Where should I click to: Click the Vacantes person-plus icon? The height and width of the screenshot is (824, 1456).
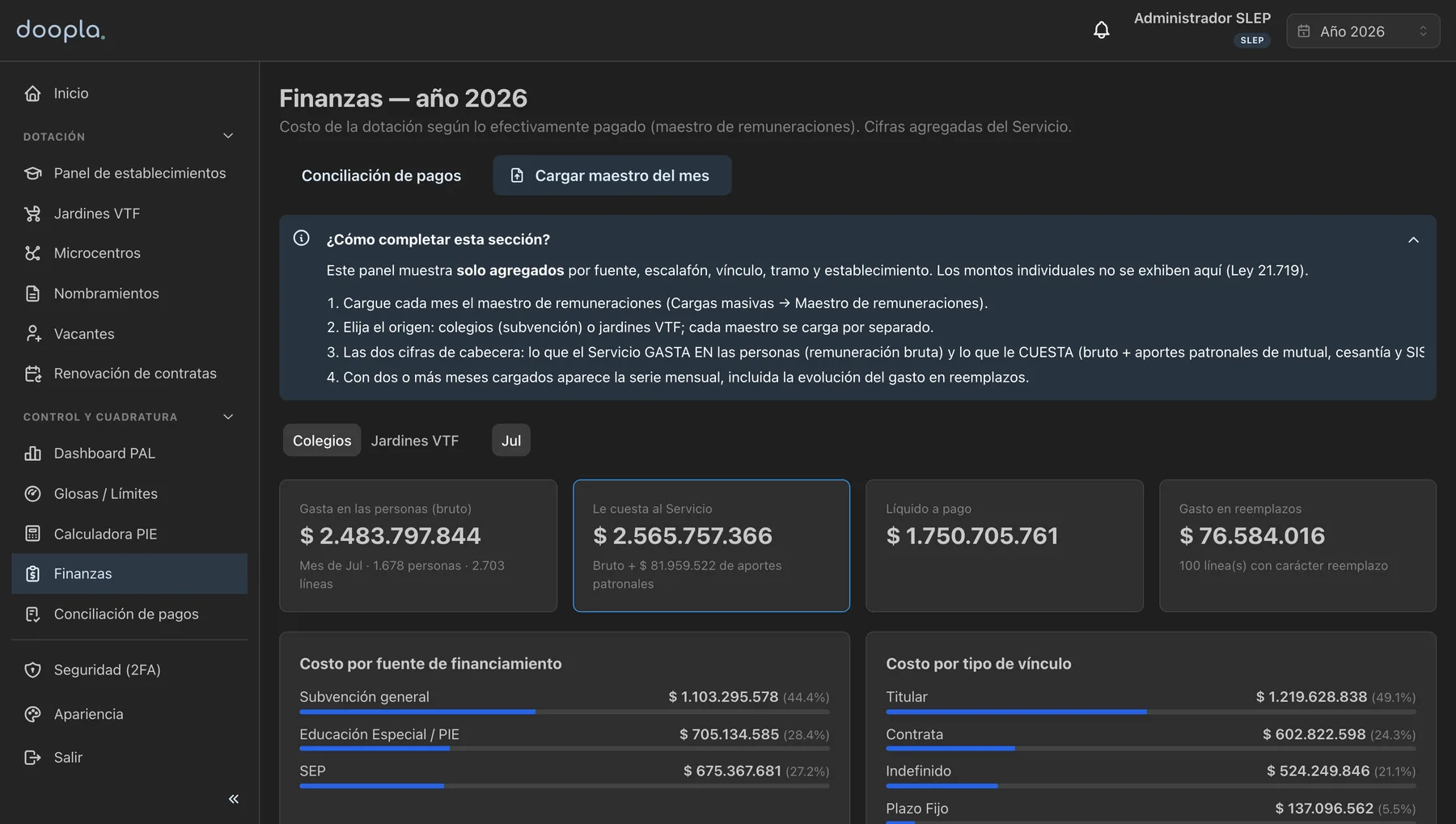pos(32,334)
